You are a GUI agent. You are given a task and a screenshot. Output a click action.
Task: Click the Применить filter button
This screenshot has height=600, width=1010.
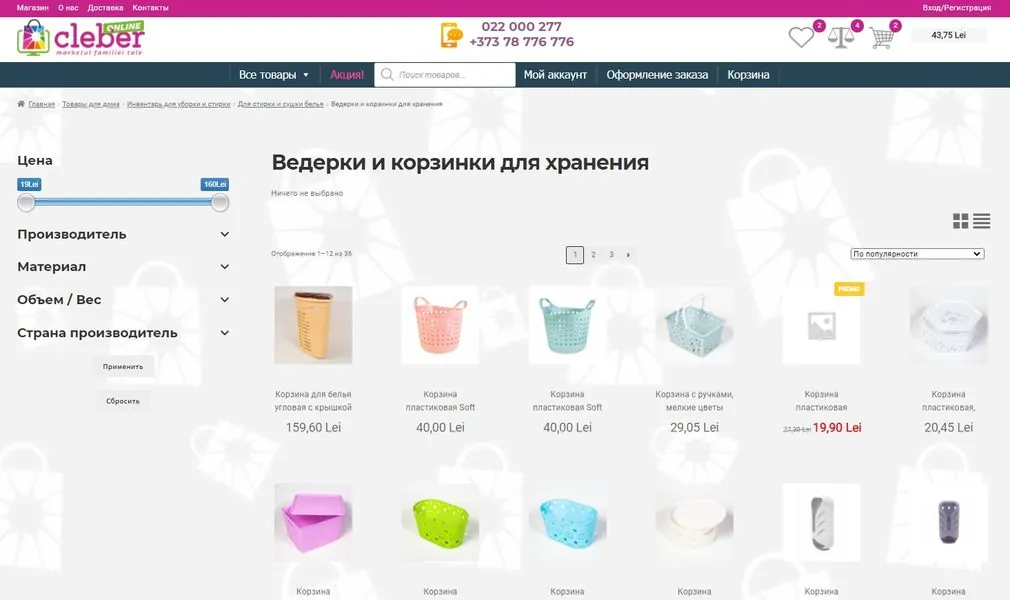123,367
